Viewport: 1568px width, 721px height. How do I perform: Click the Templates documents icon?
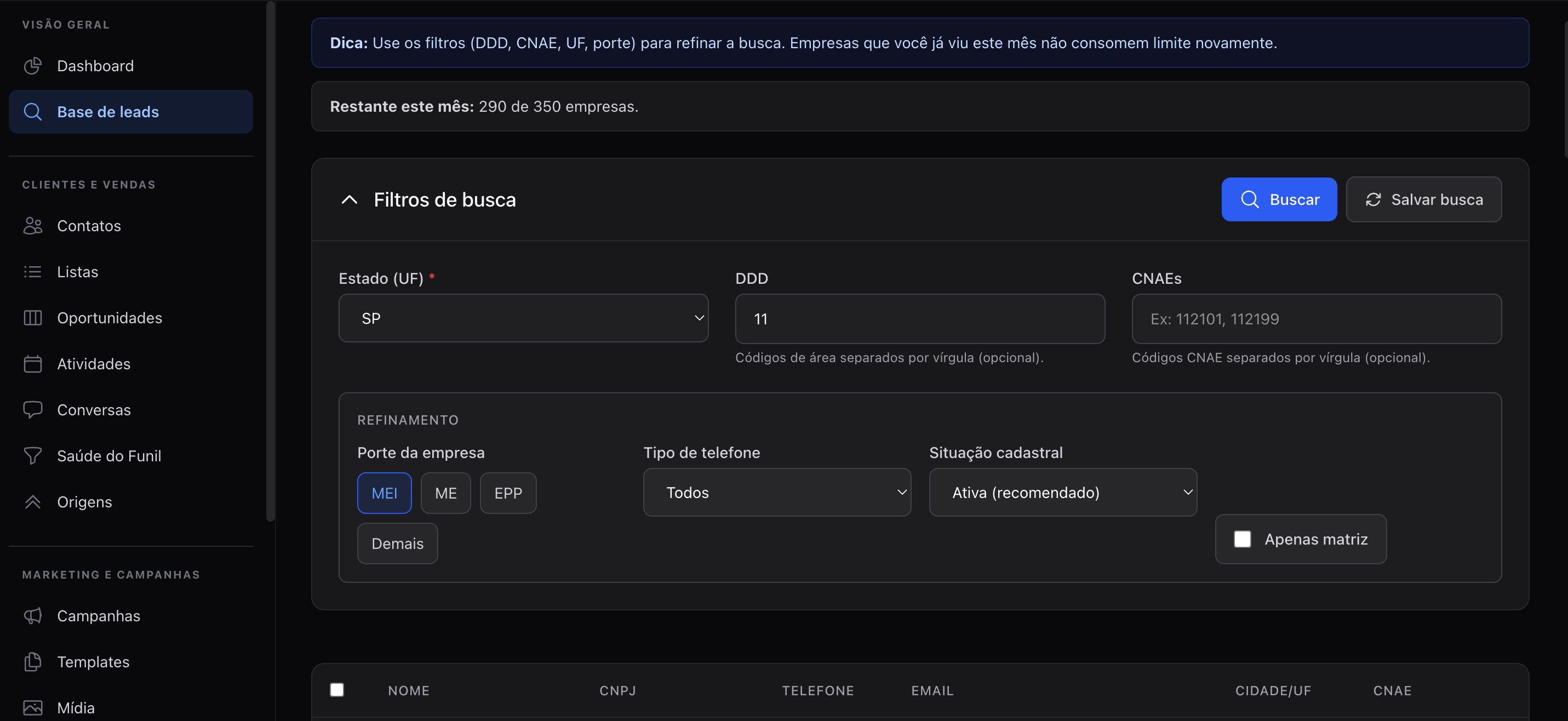[33, 662]
